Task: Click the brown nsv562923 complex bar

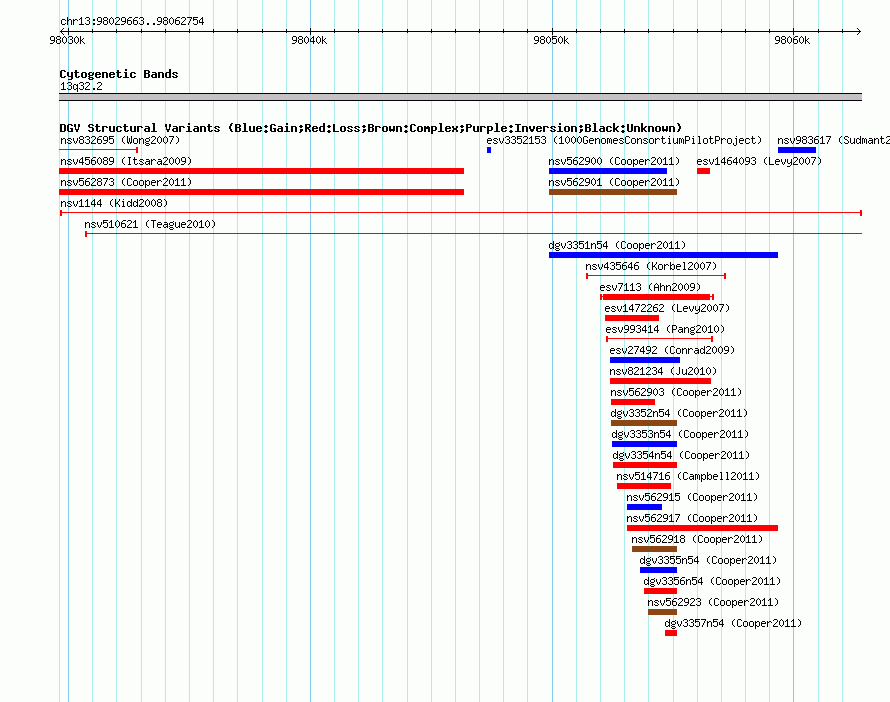Action: [662, 612]
